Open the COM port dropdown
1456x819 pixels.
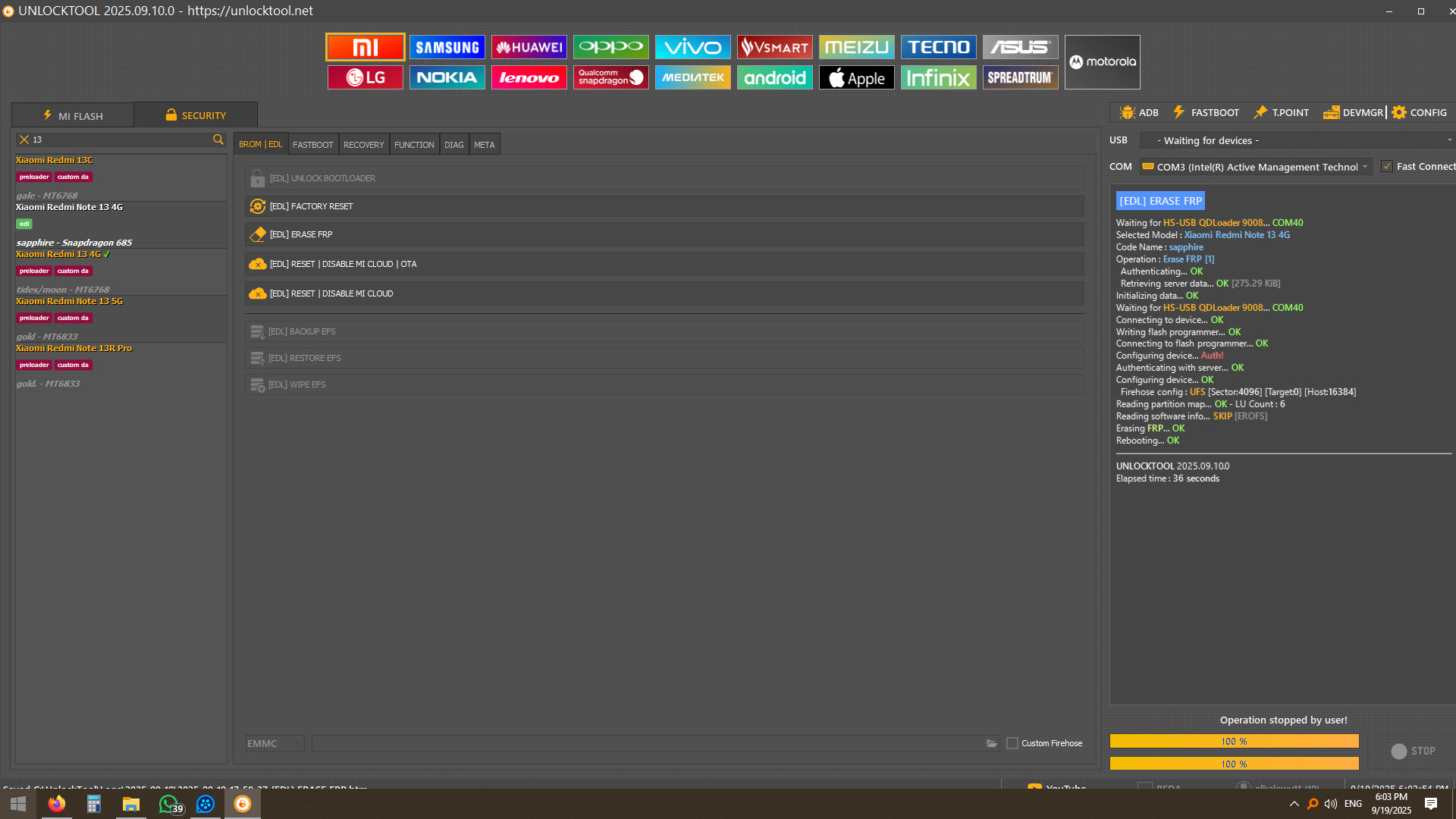[1256, 167]
